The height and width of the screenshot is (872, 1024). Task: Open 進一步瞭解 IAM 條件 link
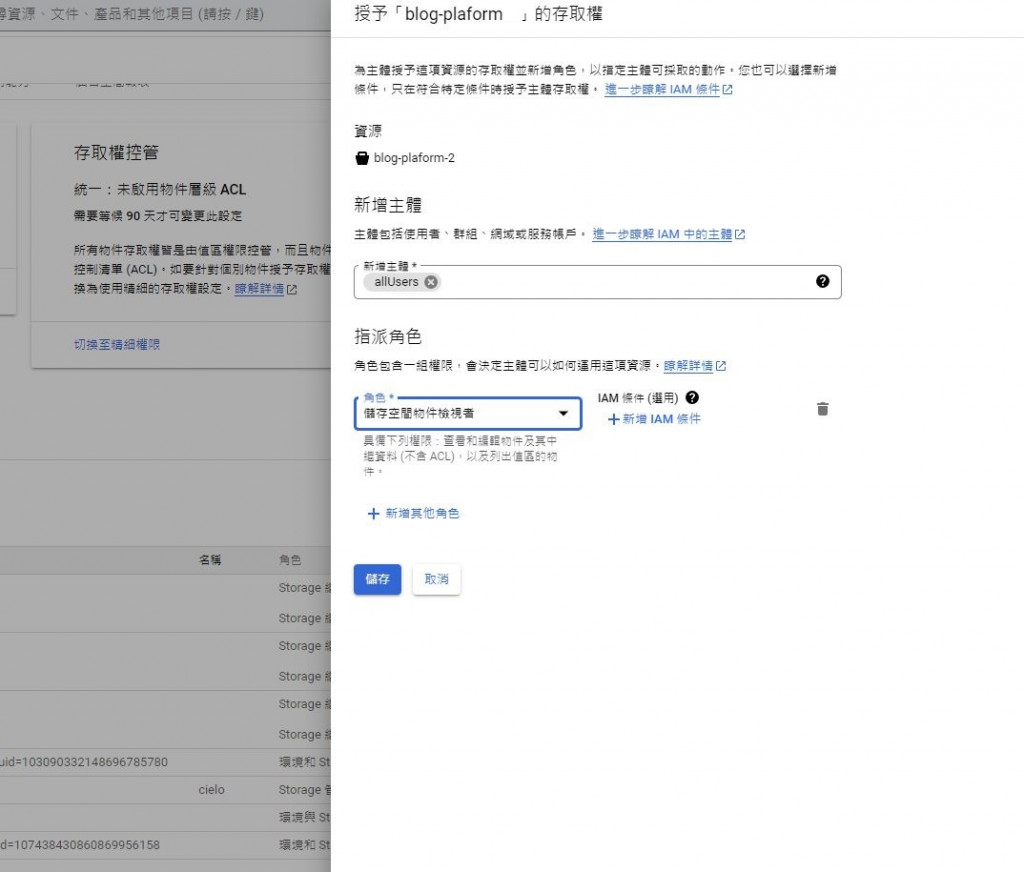[x=668, y=89]
